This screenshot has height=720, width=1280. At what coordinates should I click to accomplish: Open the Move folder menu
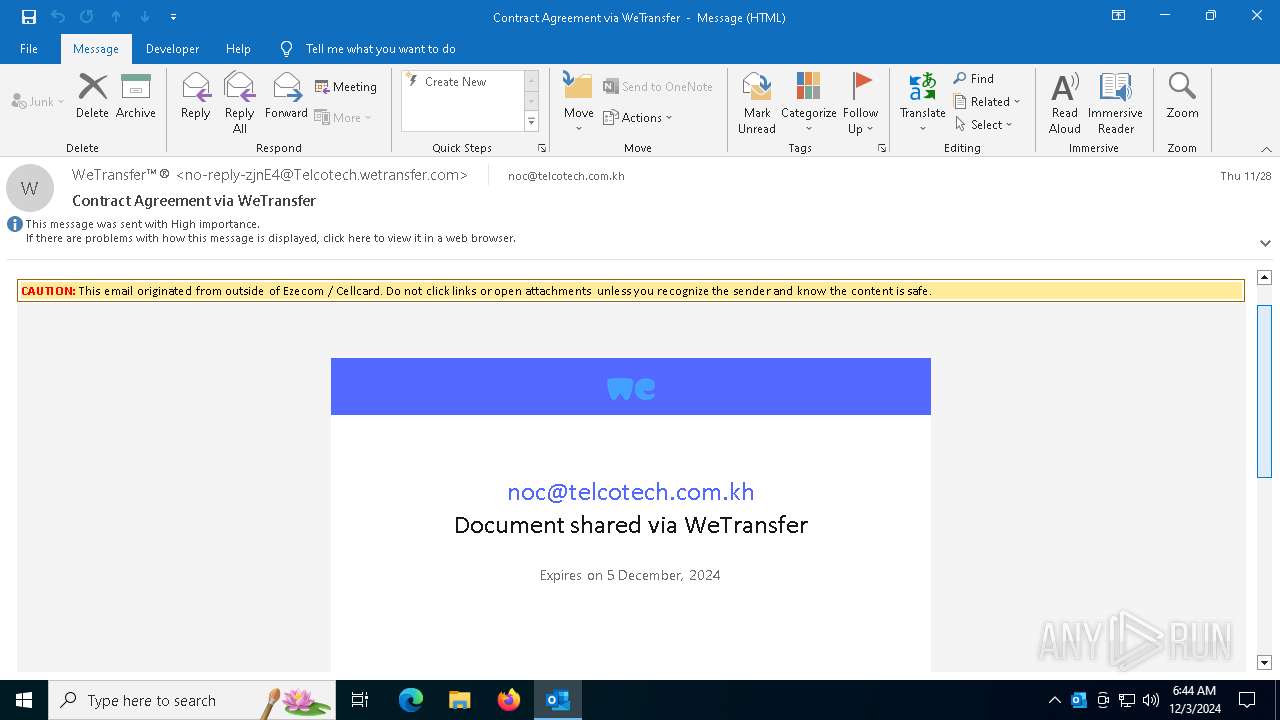coord(579,103)
